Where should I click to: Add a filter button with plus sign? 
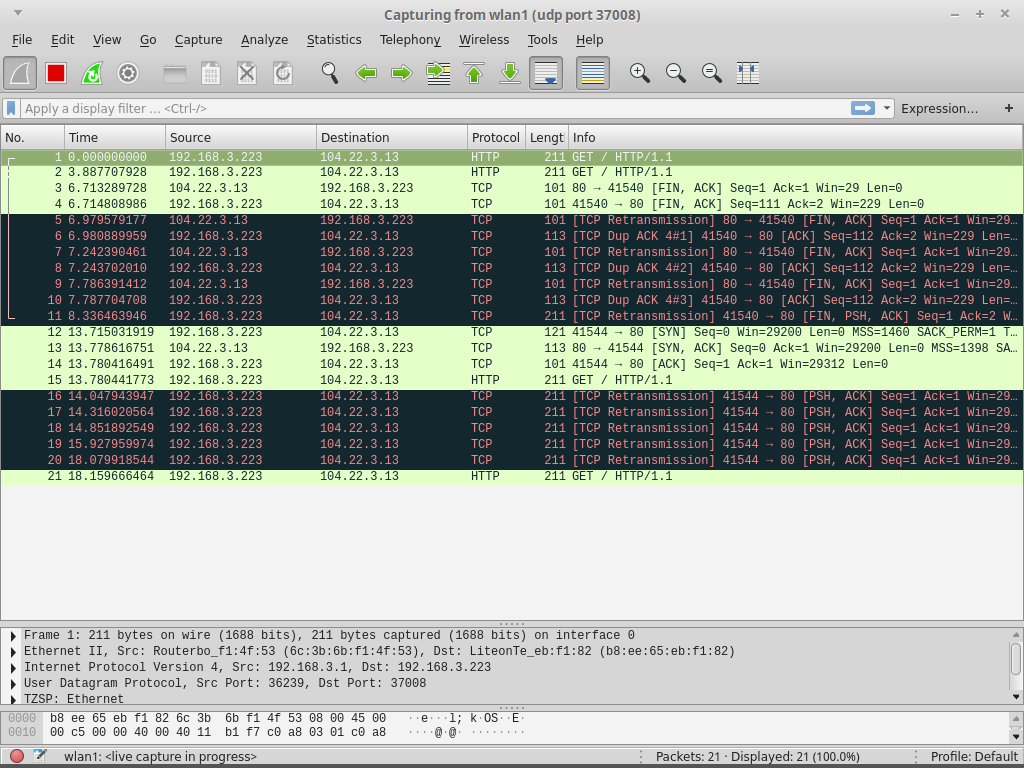1009,108
